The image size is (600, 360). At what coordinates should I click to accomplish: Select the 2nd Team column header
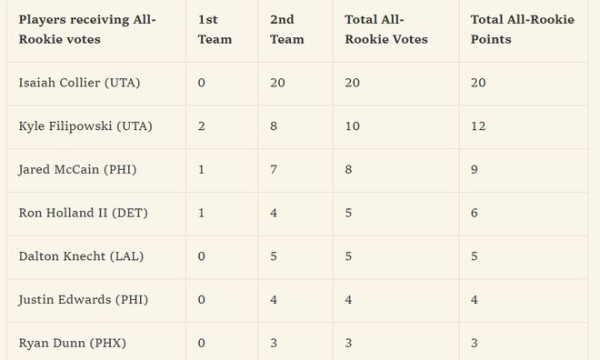click(x=287, y=29)
